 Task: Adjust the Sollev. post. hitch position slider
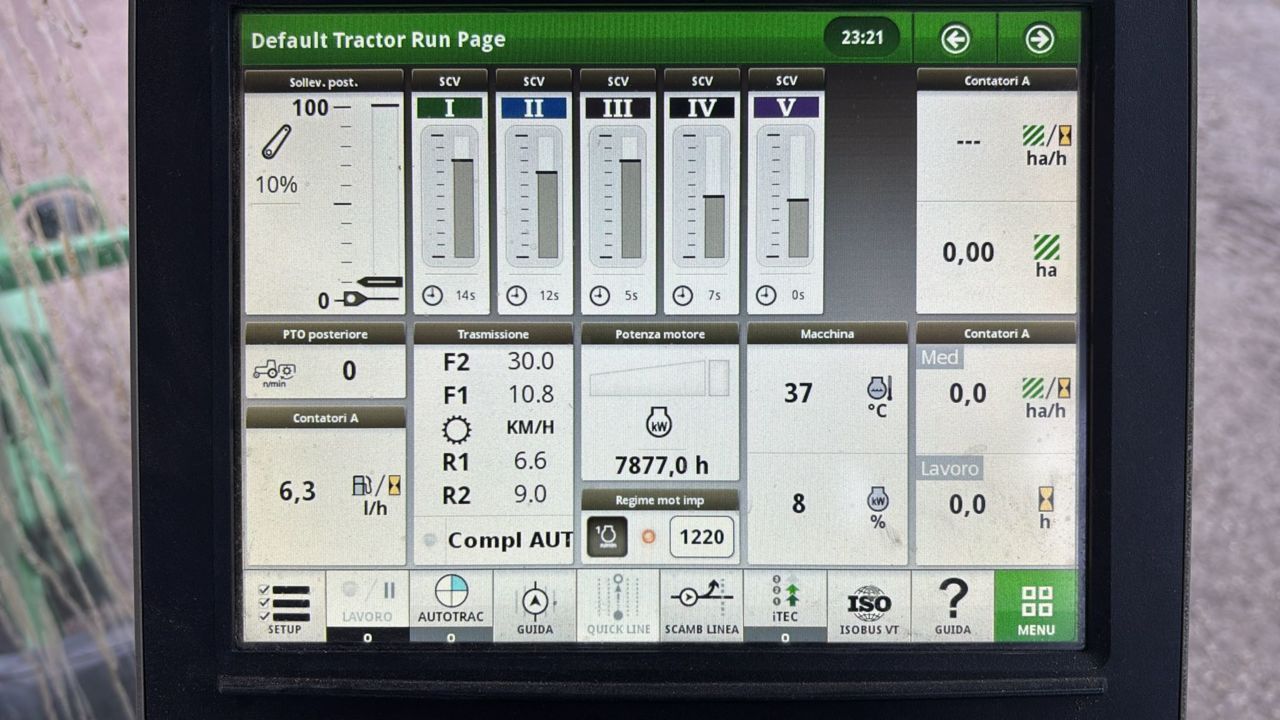(384, 200)
